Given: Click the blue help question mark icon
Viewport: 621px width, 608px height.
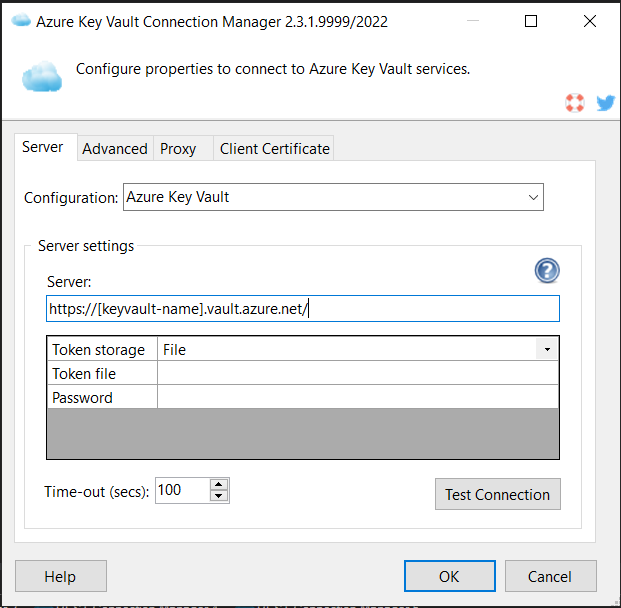Looking at the screenshot, I should click(x=547, y=270).
